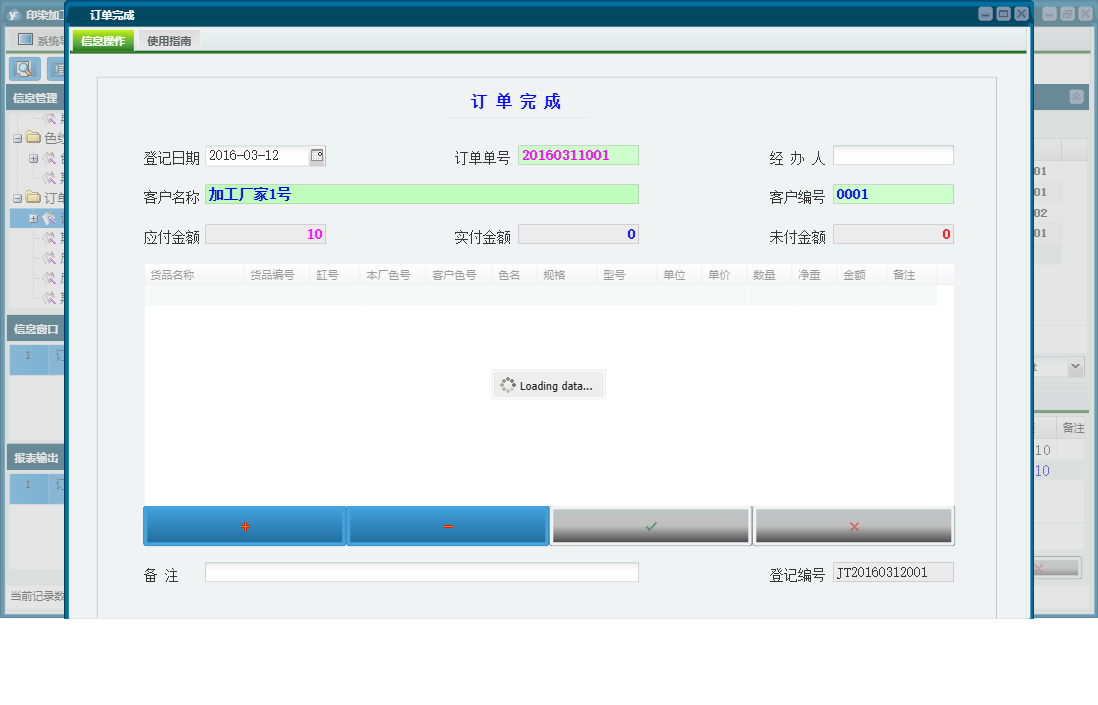This screenshot has width=1098, height=705.
Task: Click the 信息窗口 panel header
Action: pos(36,329)
